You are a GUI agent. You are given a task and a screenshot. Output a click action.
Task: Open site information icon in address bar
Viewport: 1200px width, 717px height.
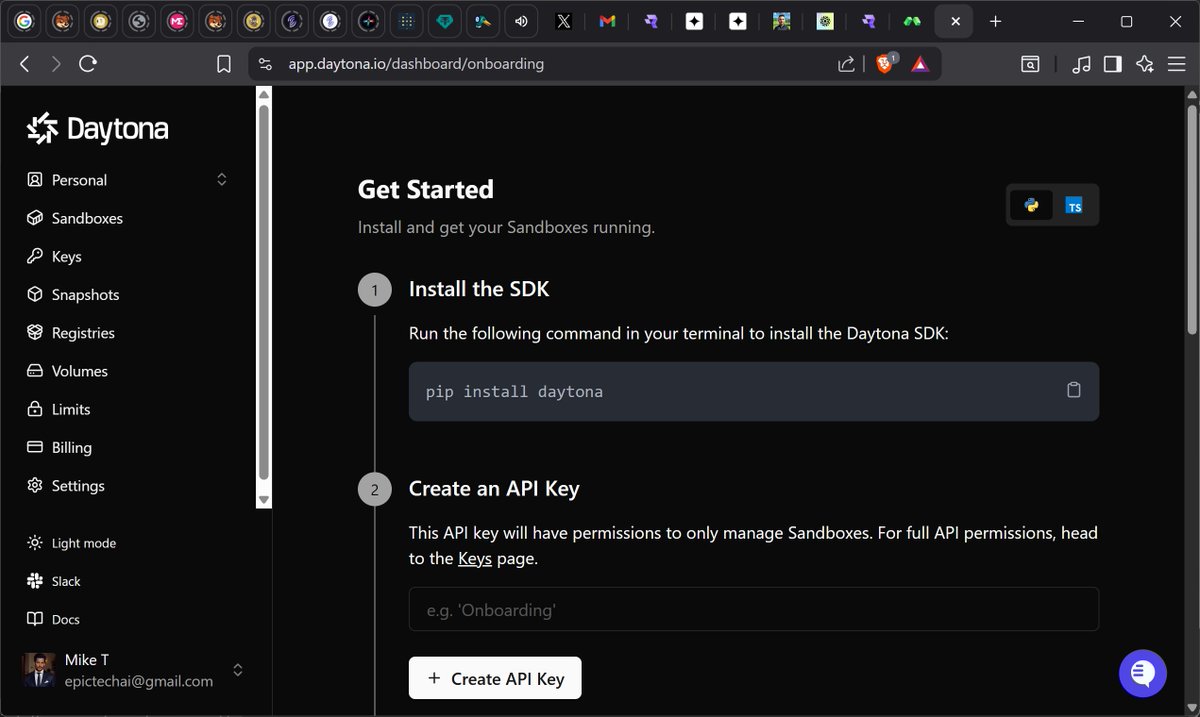pyautogui.click(x=265, y=64)
